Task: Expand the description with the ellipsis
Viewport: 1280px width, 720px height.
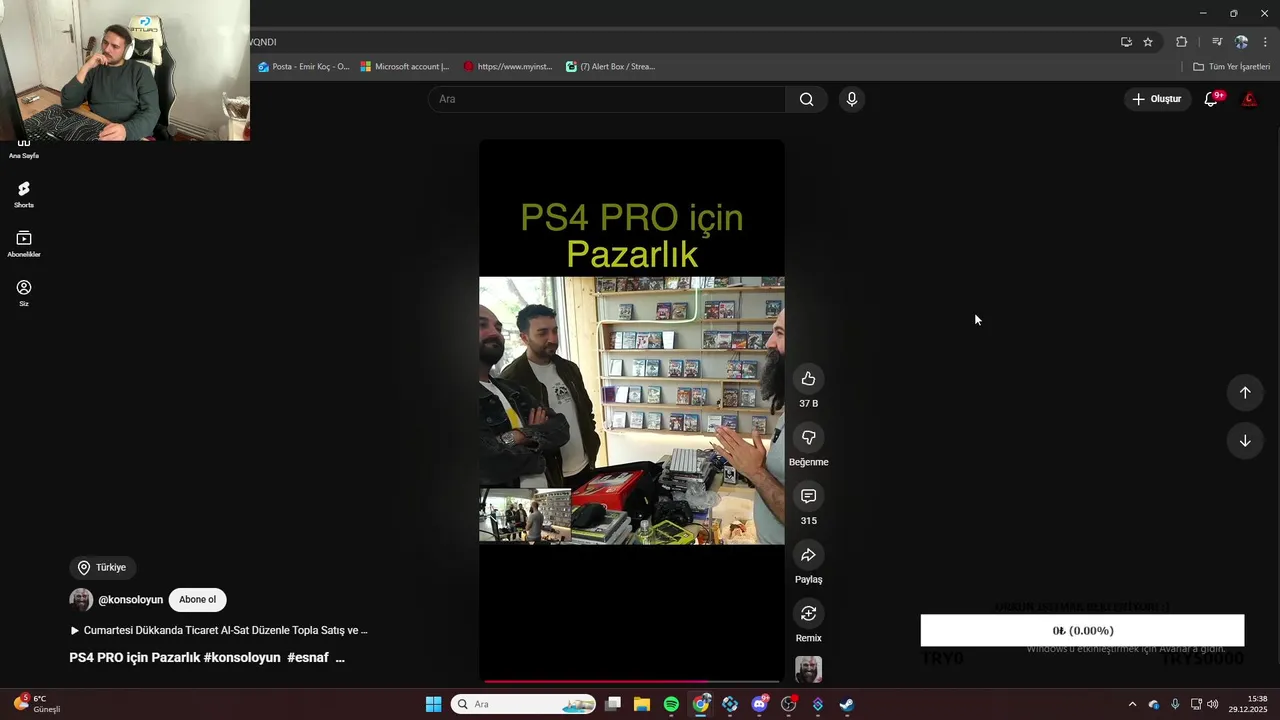Action: coord(340,658)
